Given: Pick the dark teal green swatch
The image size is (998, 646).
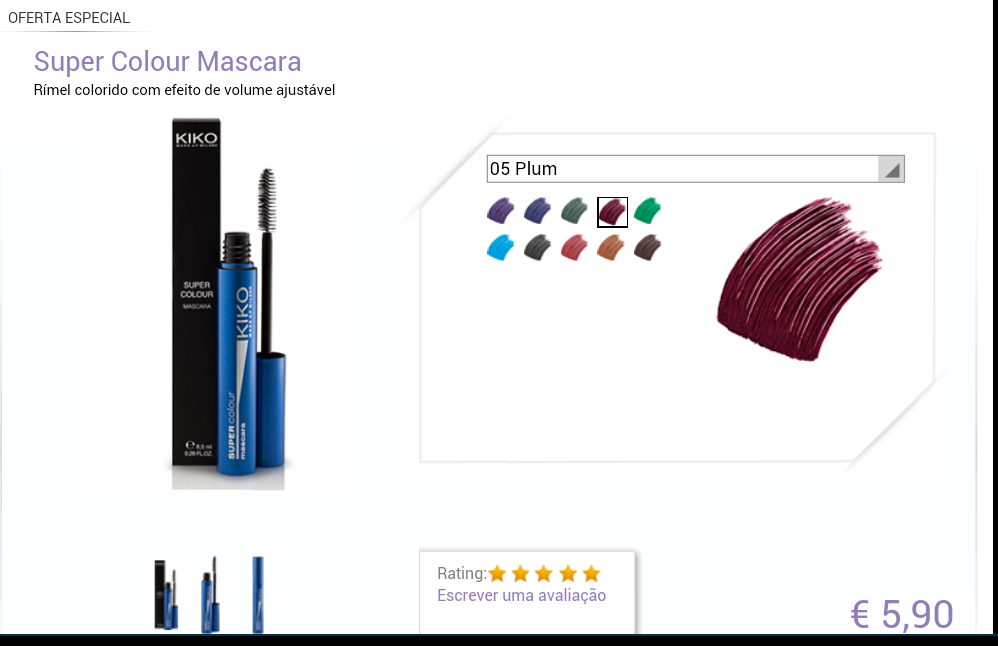Looking at the screenshot, I should point(575,211).
